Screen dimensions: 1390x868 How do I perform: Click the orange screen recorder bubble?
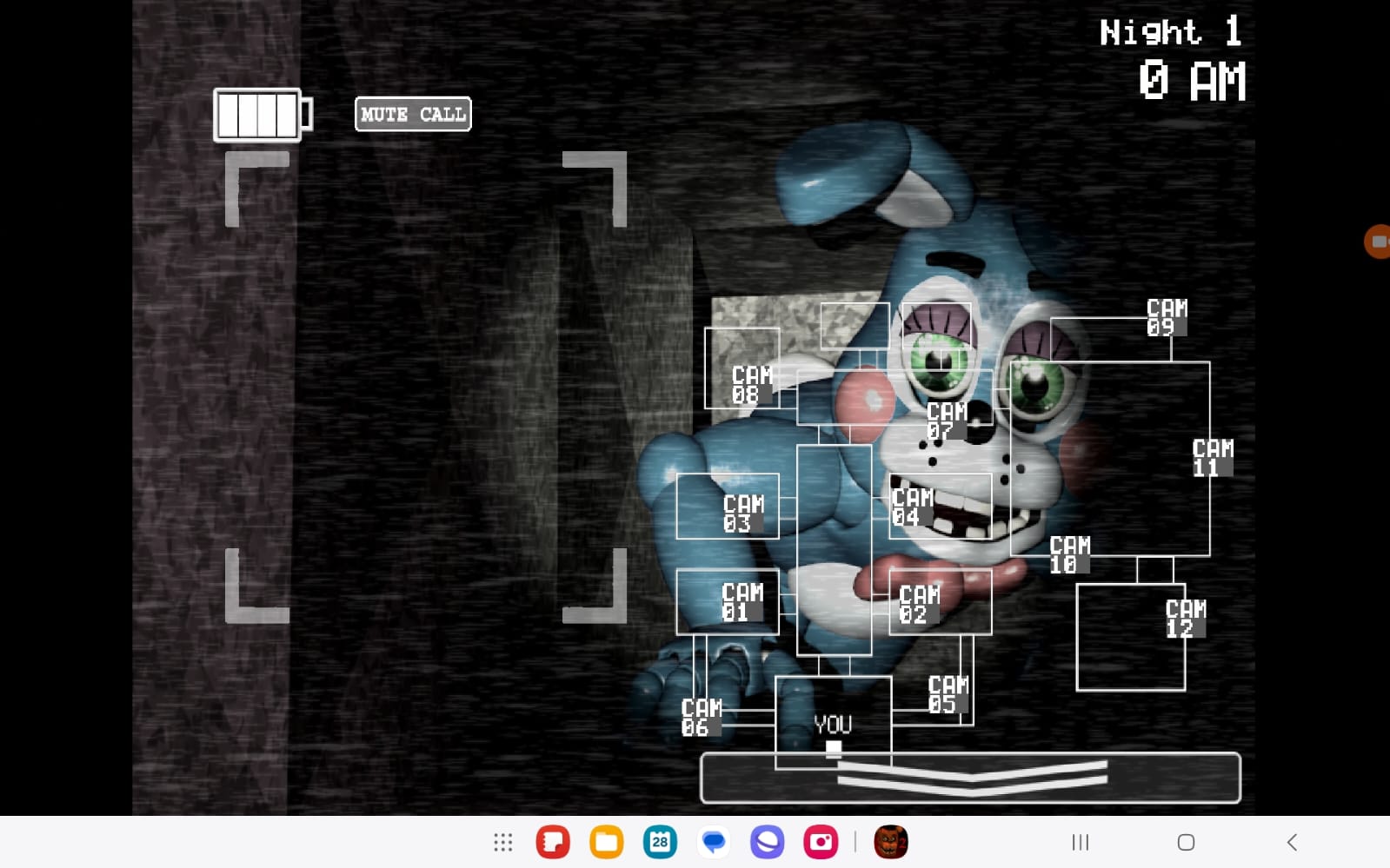point(1378,242)
